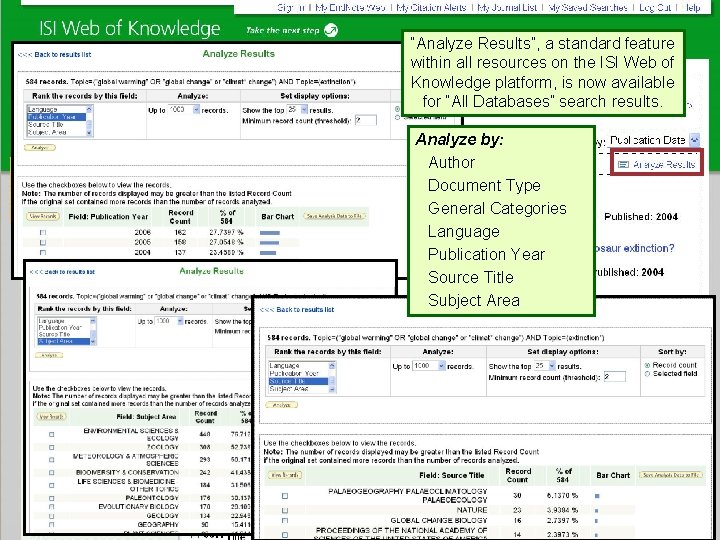Click View Records button in Subject Area panel
Screen dimensions: 720x540
pos(51,416)
